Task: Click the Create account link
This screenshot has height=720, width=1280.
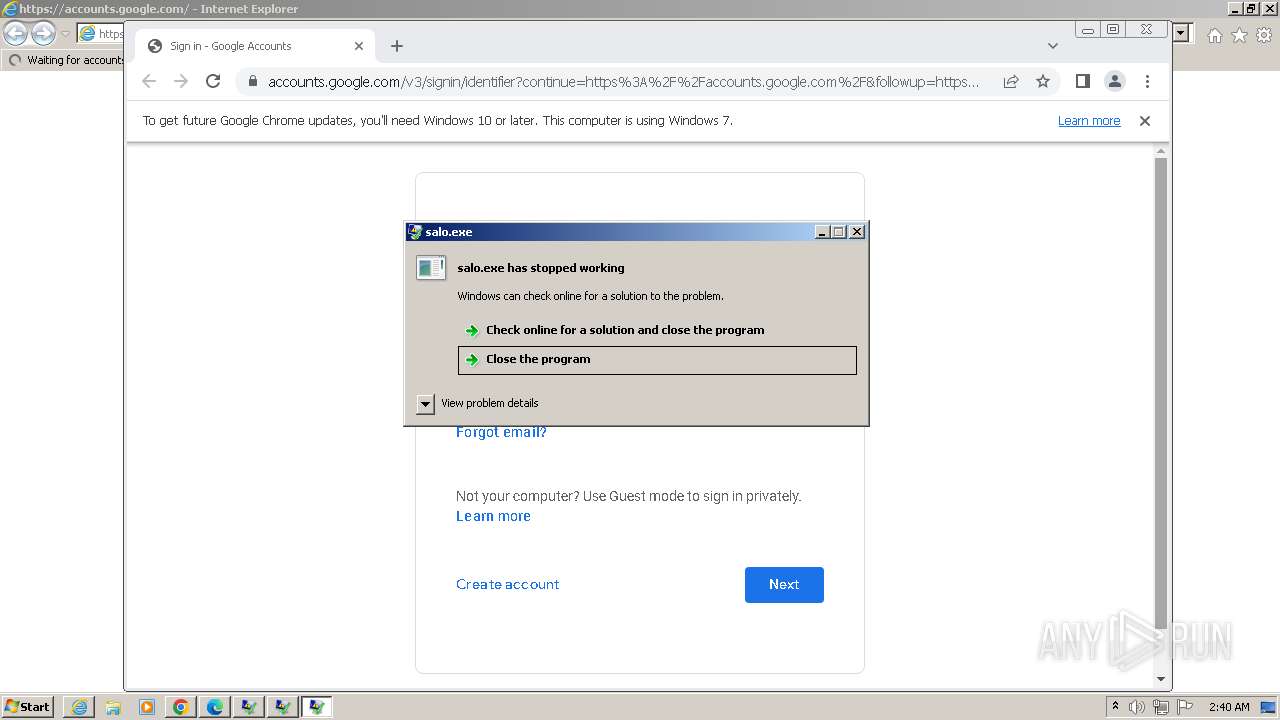Action: 507,584
